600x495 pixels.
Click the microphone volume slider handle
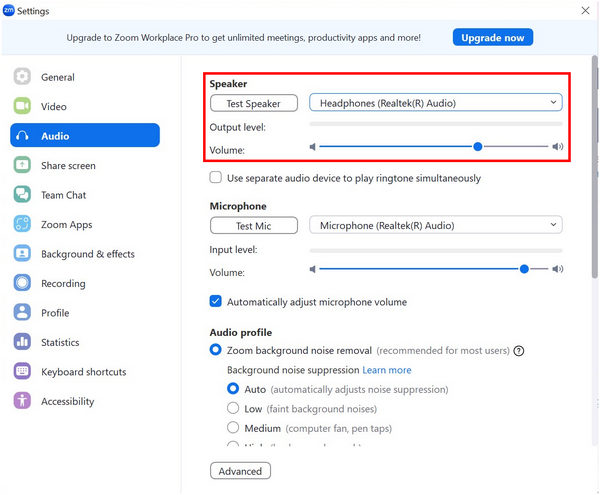click(524, 269)
